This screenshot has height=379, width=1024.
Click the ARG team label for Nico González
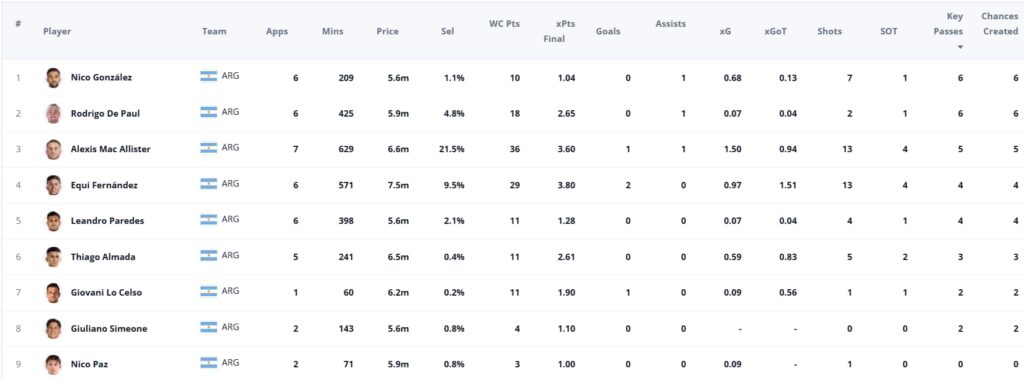coord(231,76)
